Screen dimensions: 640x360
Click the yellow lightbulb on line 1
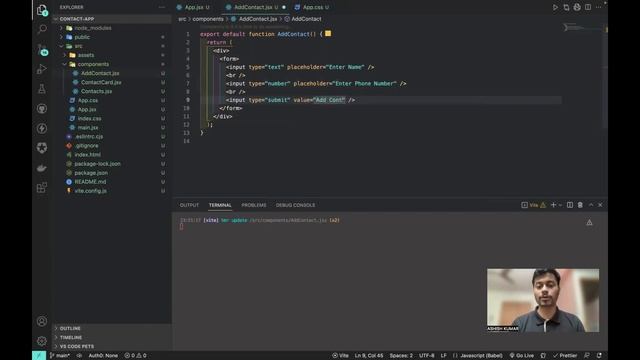(x=328, y=33)
